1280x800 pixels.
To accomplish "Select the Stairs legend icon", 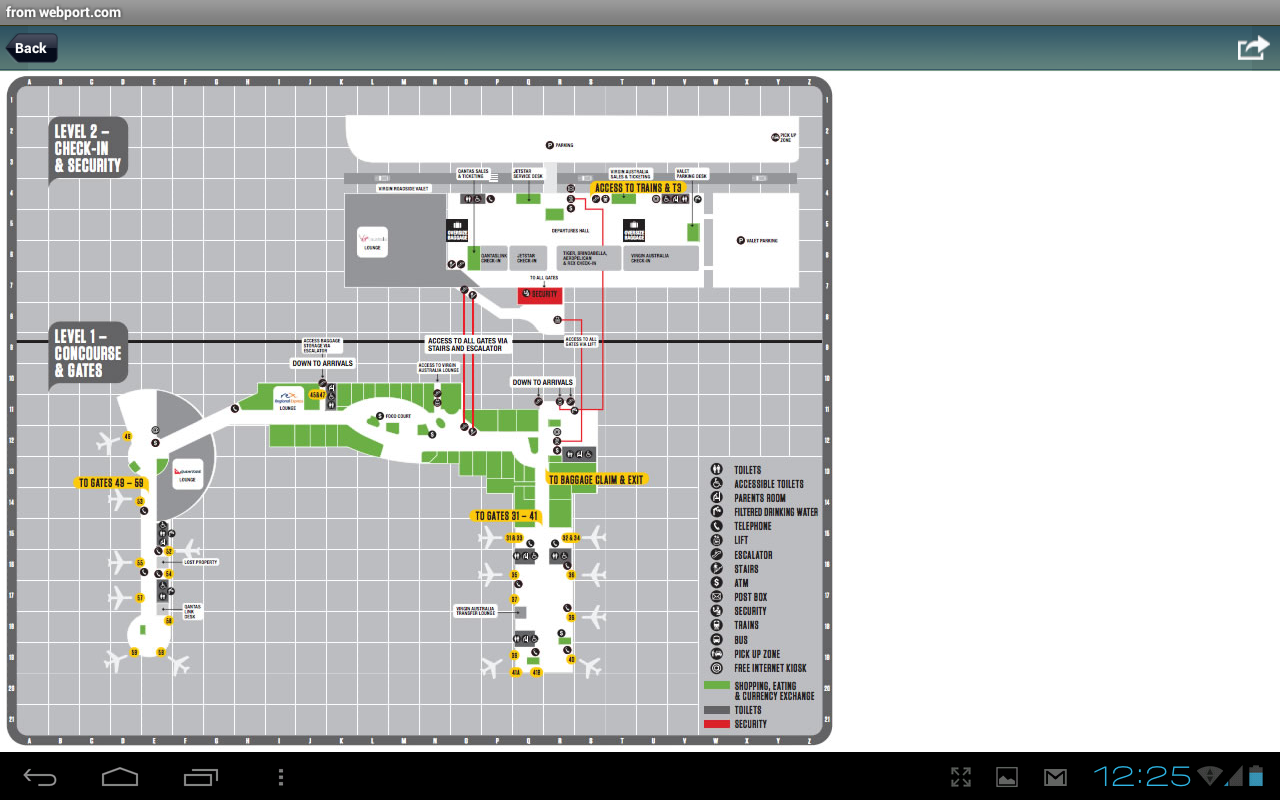I will (x=717, y=568).
